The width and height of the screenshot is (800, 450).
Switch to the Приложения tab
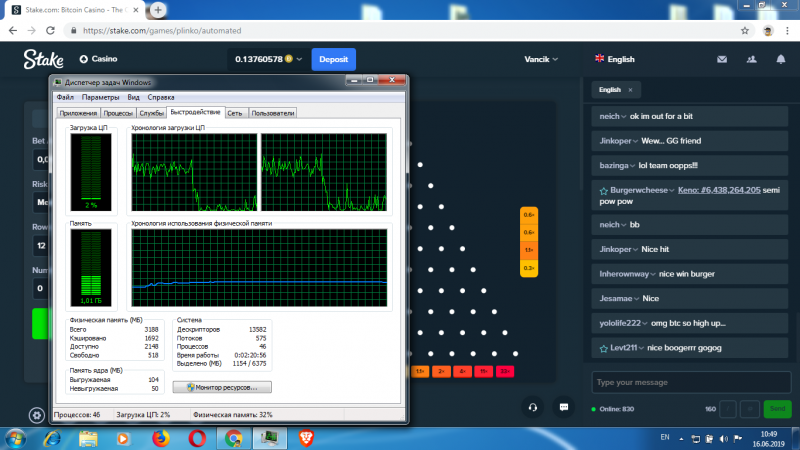[x=78, y=113]
